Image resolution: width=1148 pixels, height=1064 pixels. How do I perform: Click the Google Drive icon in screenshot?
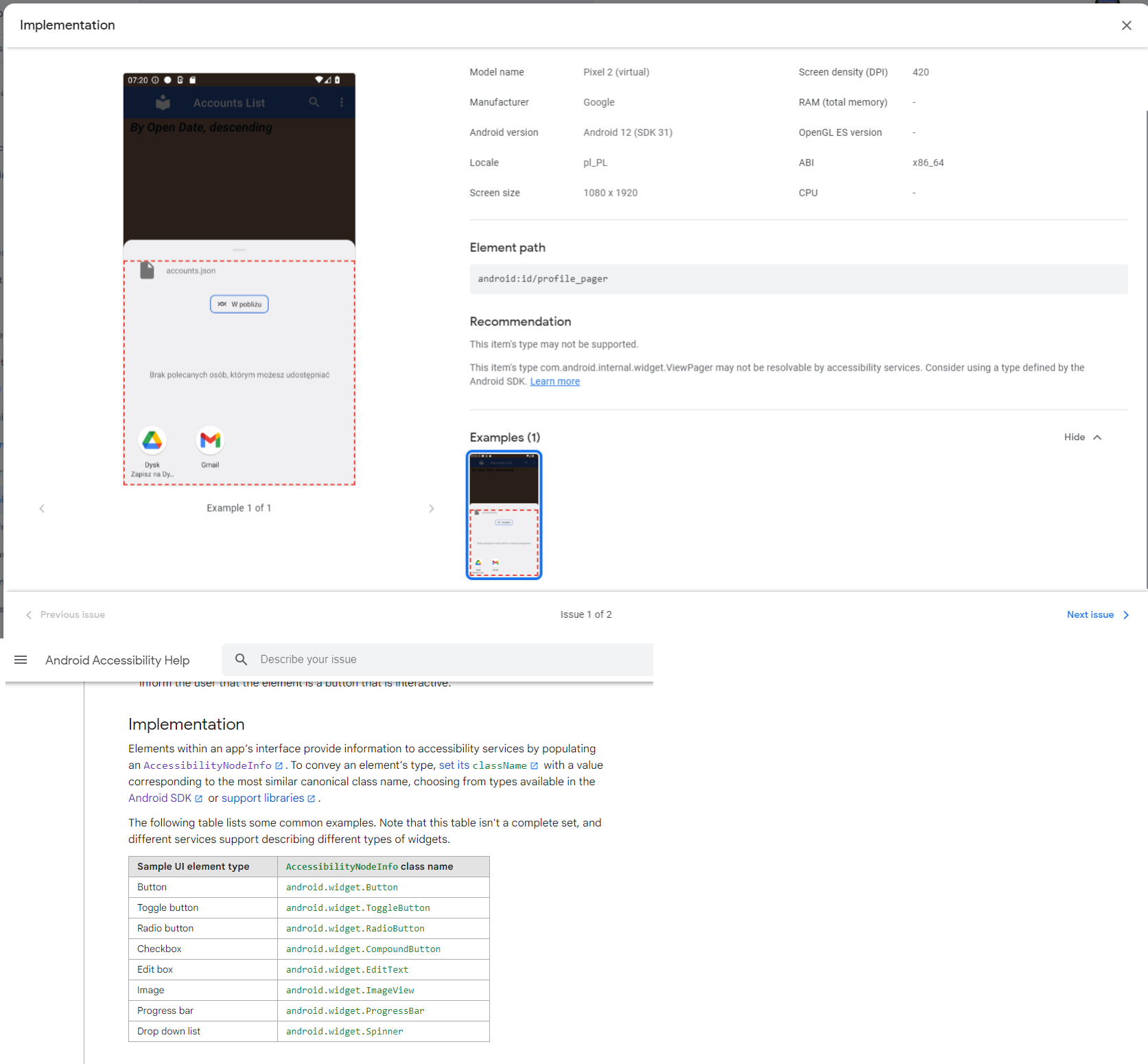[152, 441]
